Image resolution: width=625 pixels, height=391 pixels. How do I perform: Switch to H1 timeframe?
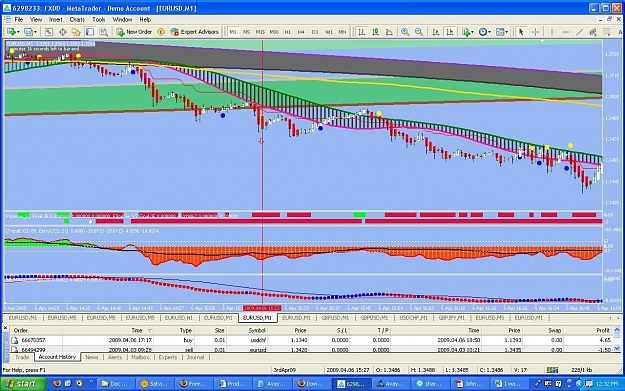click(288, 32)
